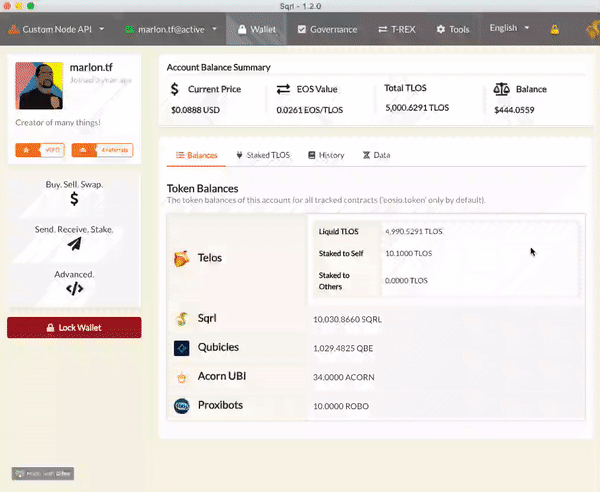Click the 0.0261 EOS/TLOS value
The image size is (600, 492).
310,110
